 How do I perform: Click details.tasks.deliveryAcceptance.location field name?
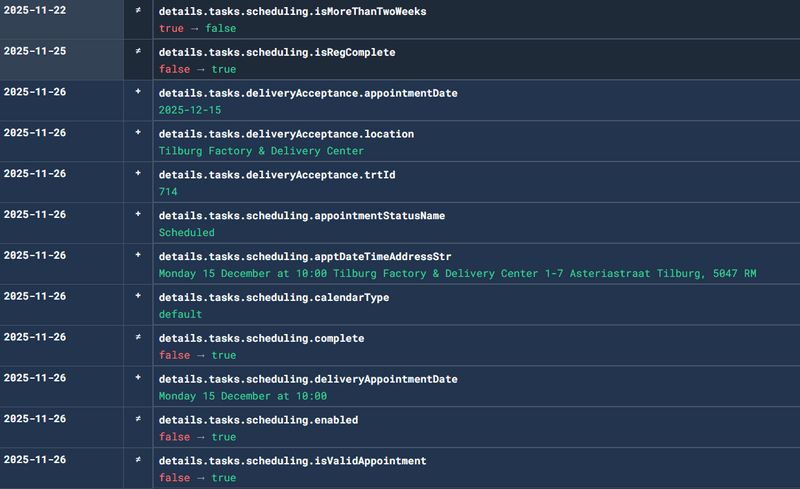click(286, 134)
